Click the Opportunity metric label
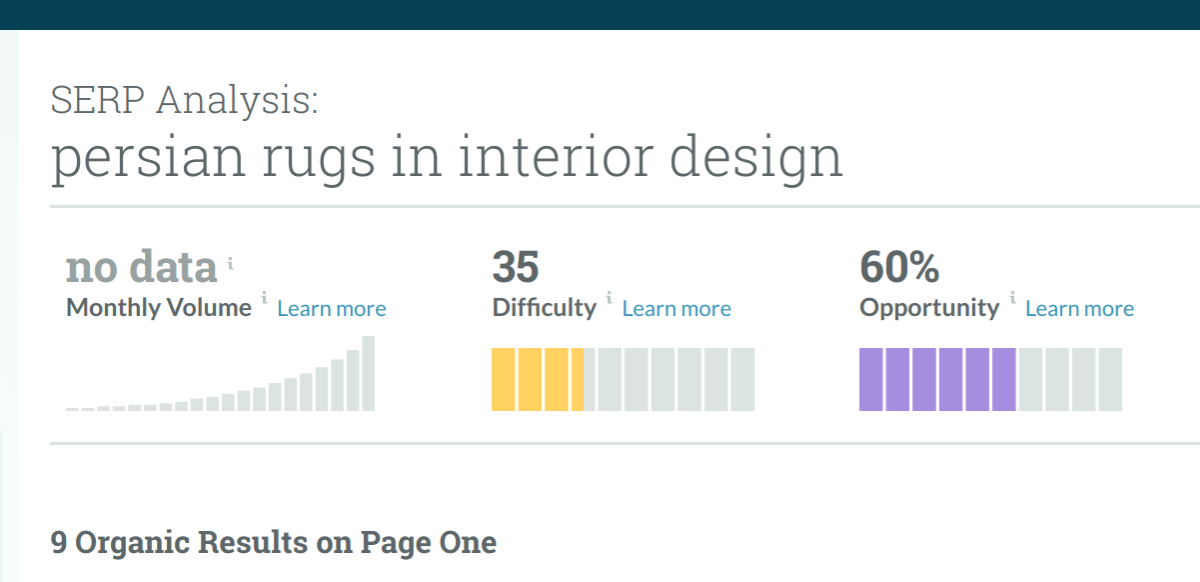 [929, 308]
